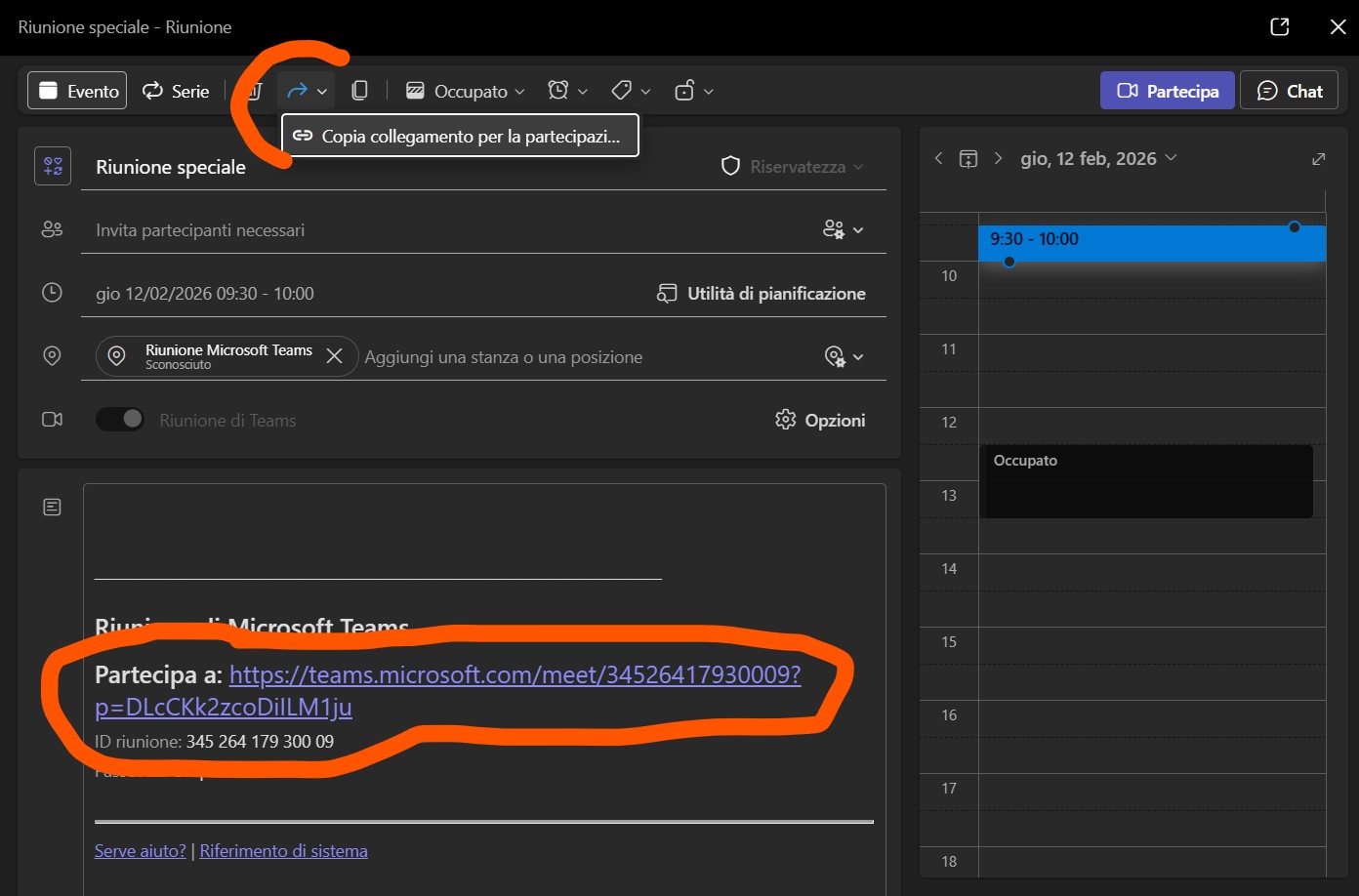Click the copy icon in toolbar
The height and width of the screenshot is (896, 1359).
click(359, 91)
